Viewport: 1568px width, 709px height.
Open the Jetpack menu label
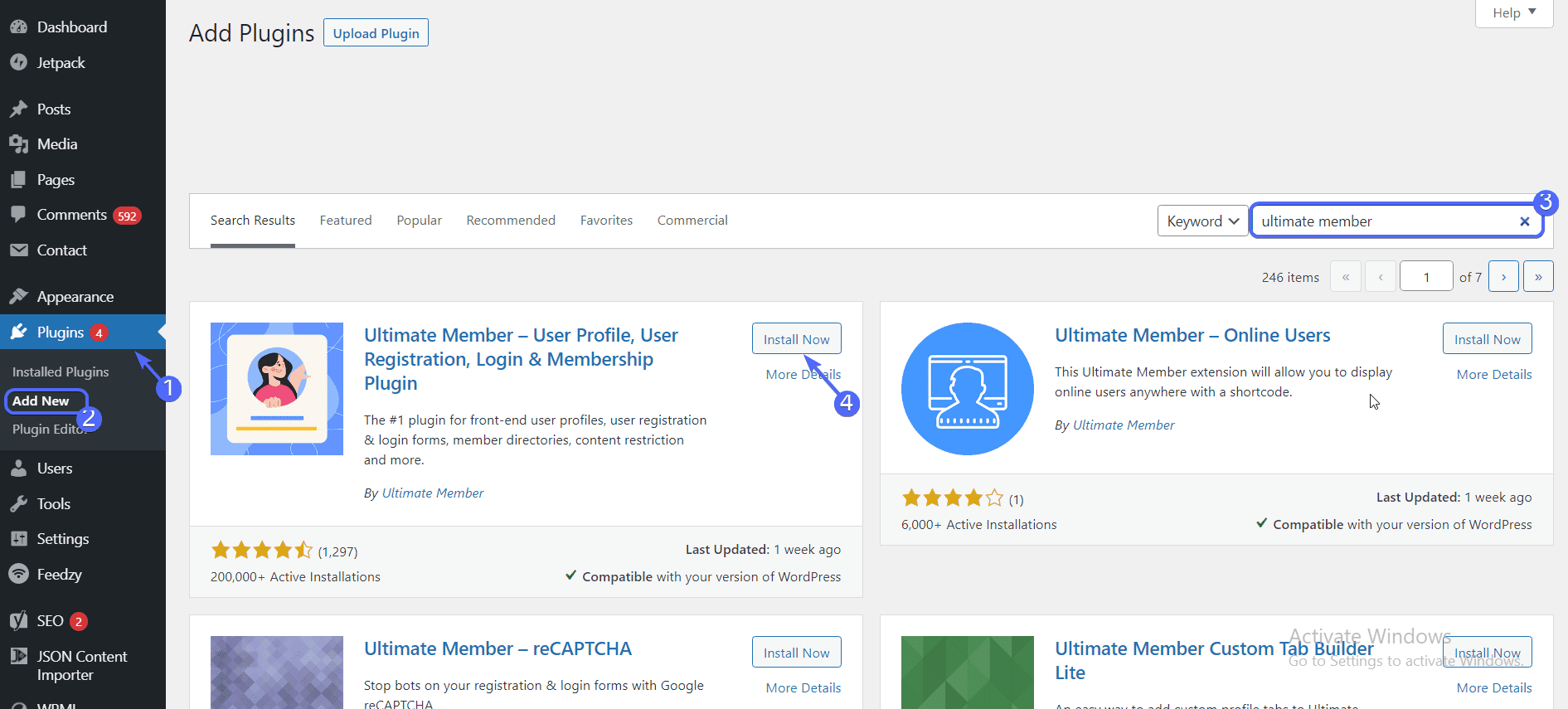click(61, 63)
